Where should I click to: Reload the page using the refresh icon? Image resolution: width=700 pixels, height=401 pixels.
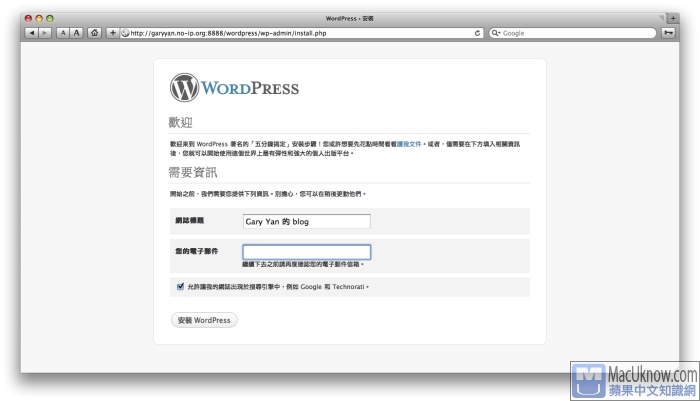[x=478, y=33]
